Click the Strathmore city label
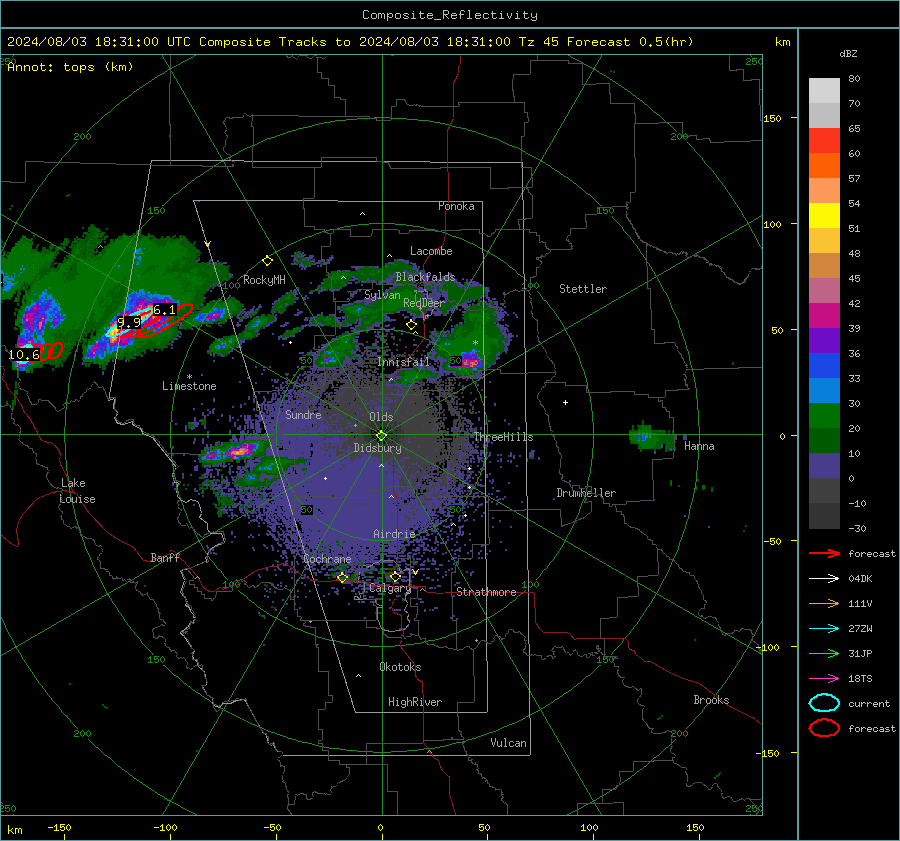 [x=486, y=592]
